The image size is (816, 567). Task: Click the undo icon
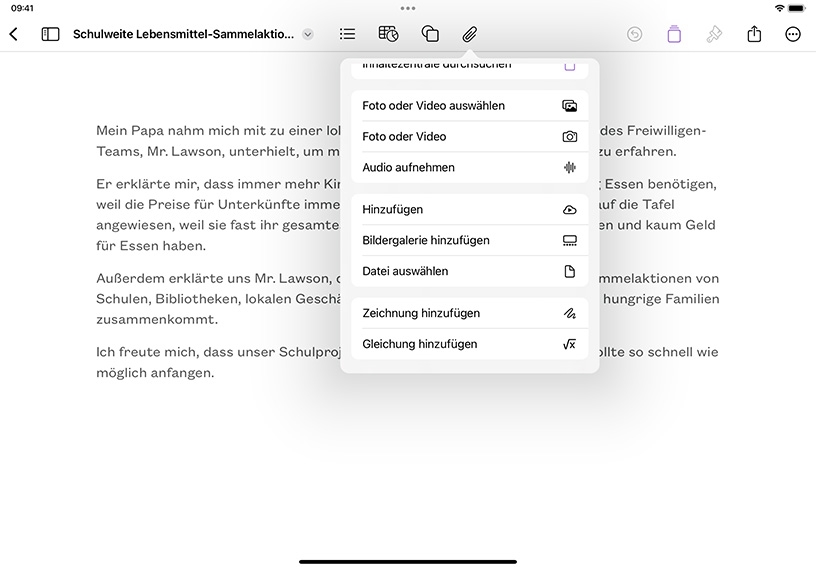(x=634, y=34)
